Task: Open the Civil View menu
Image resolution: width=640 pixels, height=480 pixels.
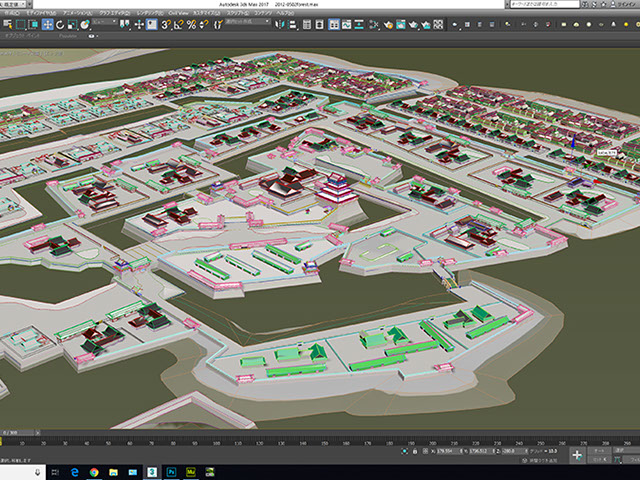Action: 177,14
